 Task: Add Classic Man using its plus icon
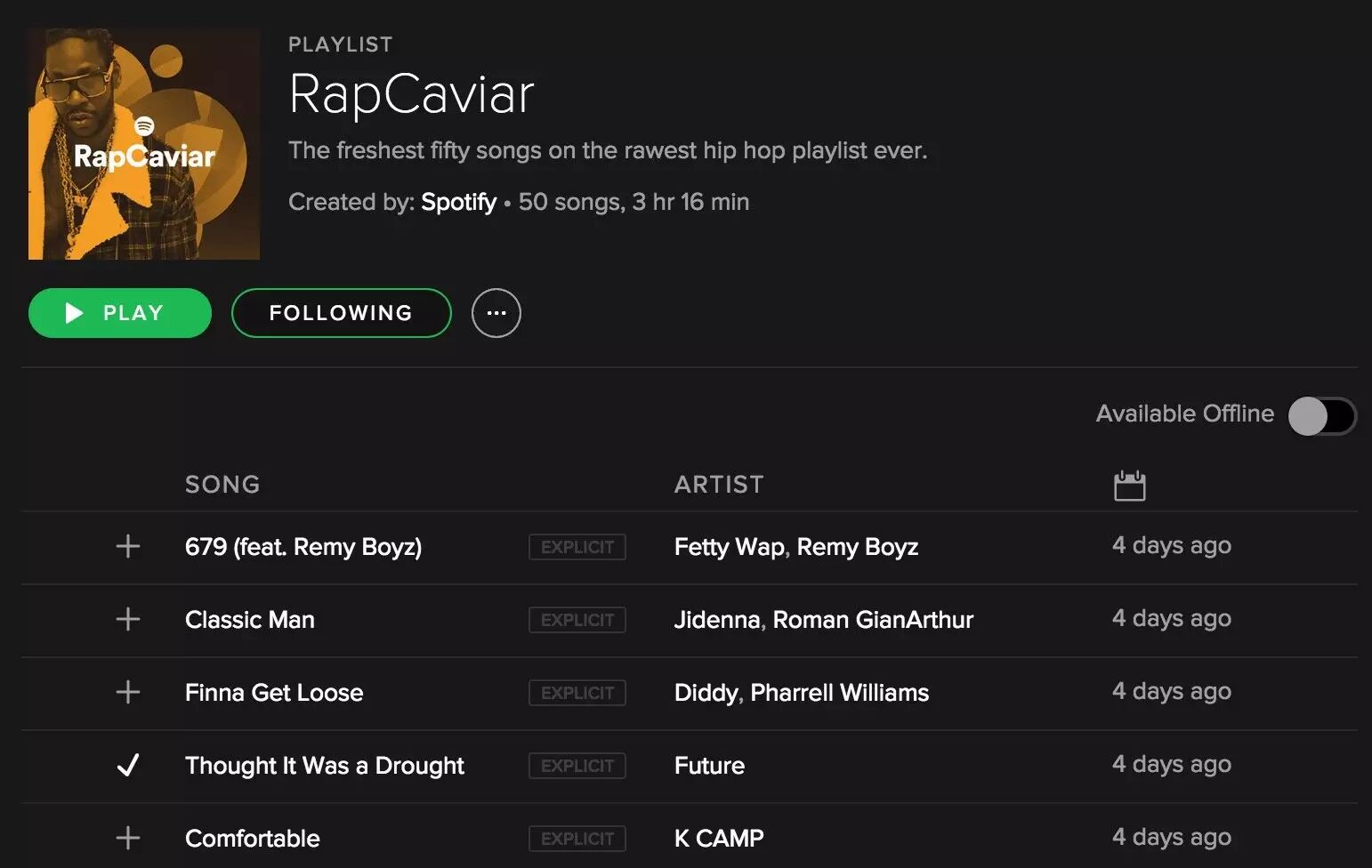[128, 619]
